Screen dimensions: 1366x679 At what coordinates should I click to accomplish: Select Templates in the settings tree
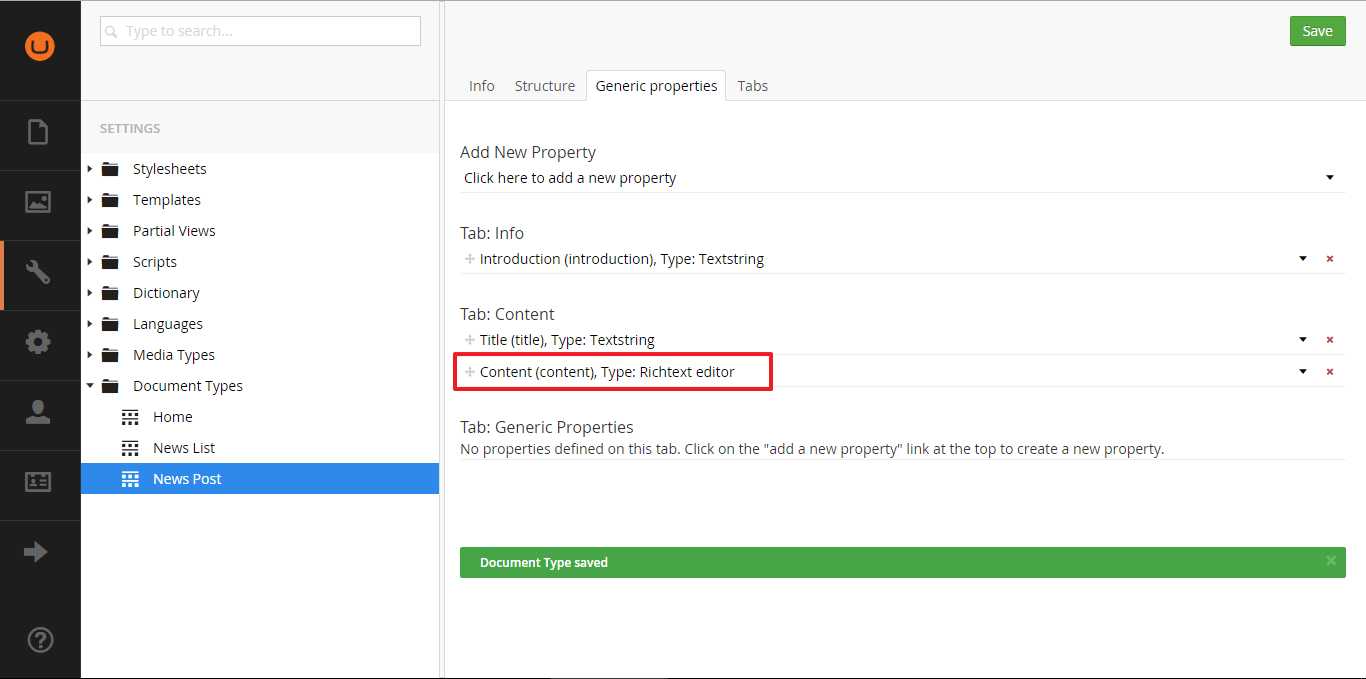[167, 200]
